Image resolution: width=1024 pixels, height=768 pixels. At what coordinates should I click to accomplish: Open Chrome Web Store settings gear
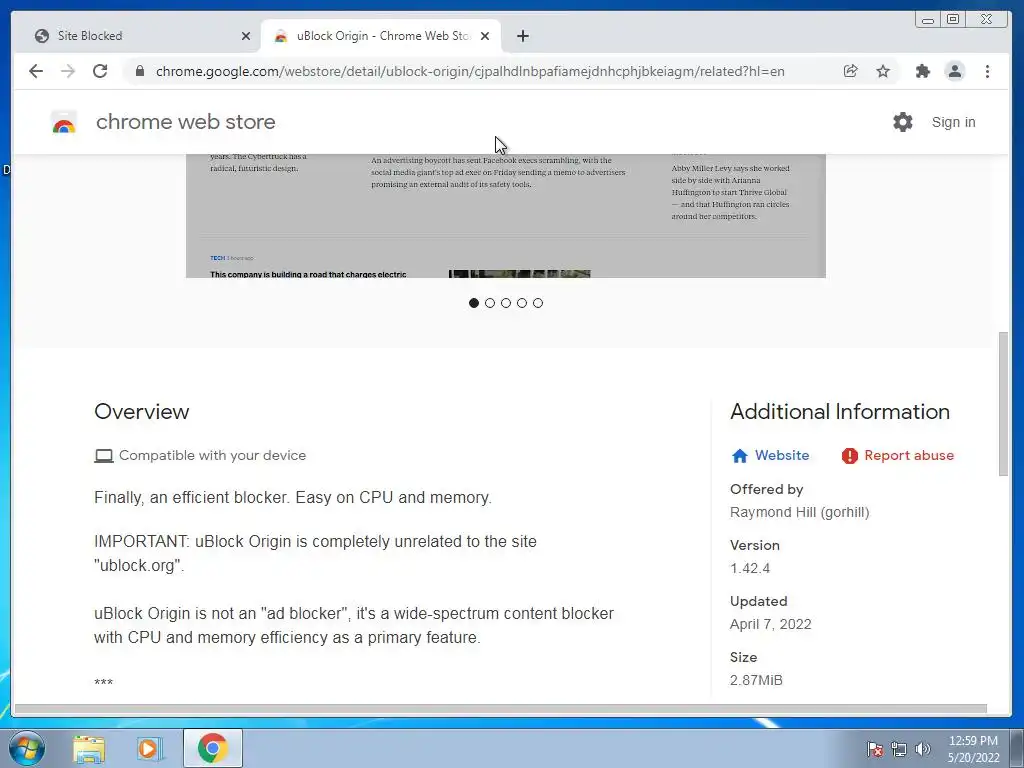click(x=903, y=122)
